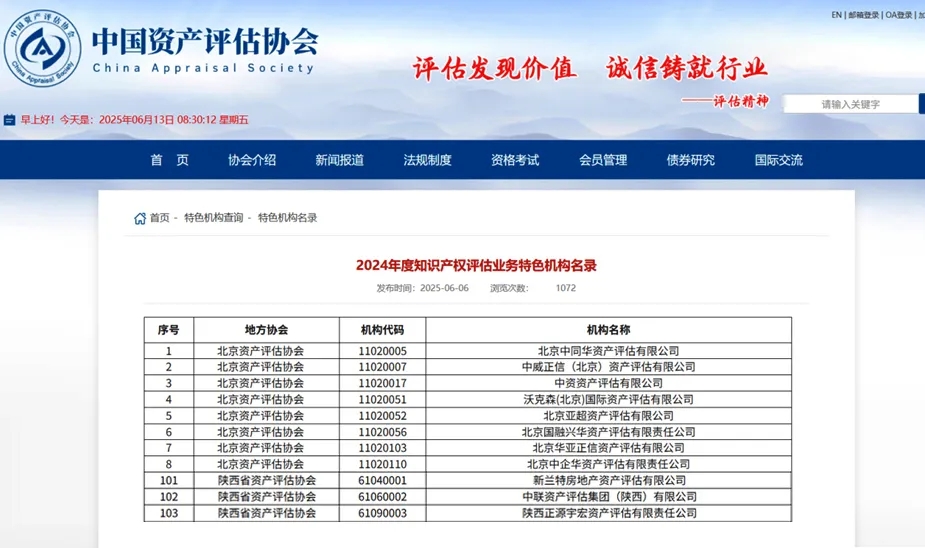Click institution code 11020103
Screen dimensions: 925x548
click(x=382, y=448)
